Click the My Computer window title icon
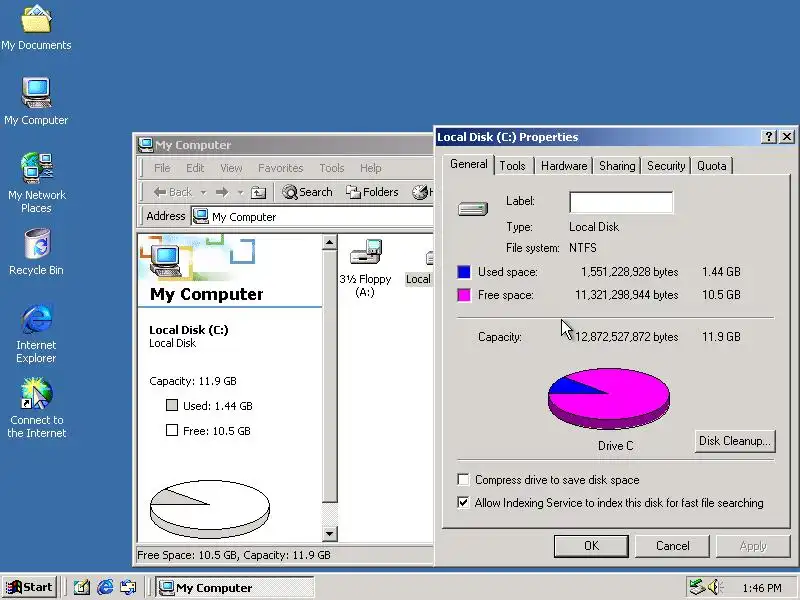Screen dimensions: 800x600 coord(146,145)
